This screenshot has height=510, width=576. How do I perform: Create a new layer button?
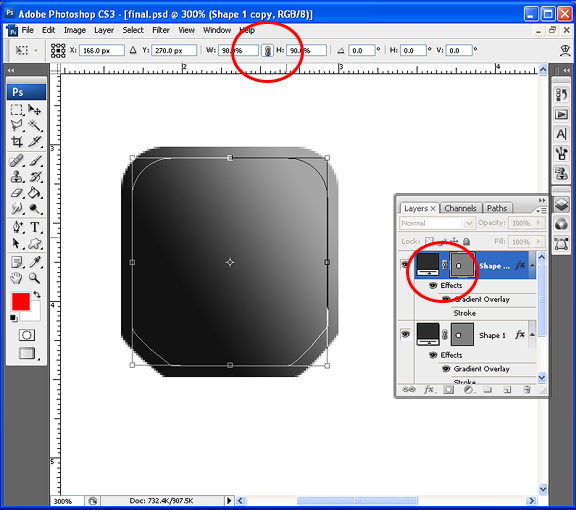coord(507,389)
